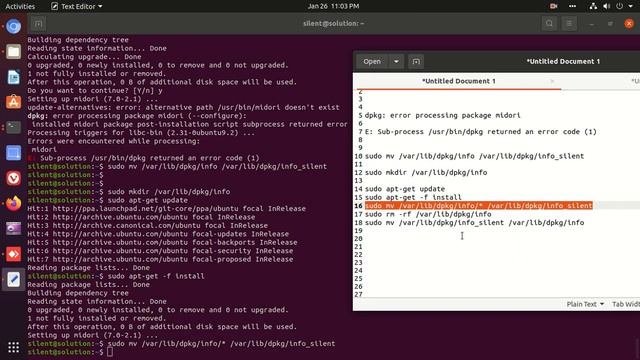Click editor line 'sudo apt-get -f install'
640x360 pixels.
[x=413, y=197]
